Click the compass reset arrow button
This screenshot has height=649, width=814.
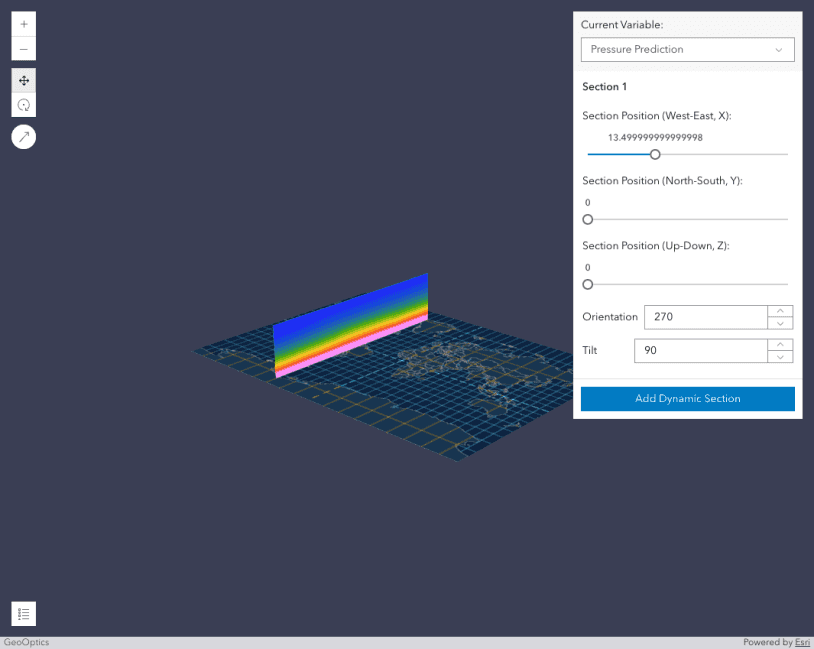(23, 136)
